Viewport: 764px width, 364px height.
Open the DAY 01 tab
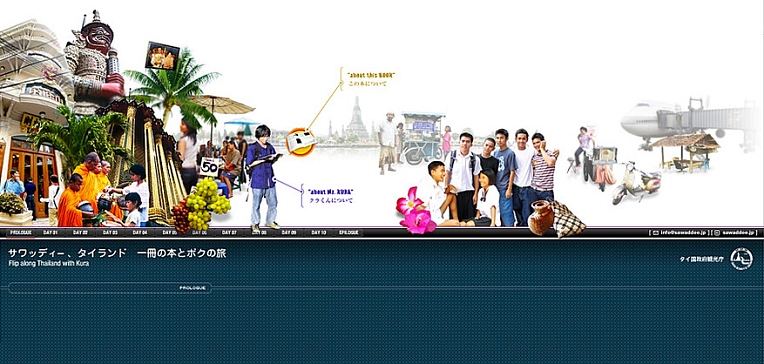50,233
